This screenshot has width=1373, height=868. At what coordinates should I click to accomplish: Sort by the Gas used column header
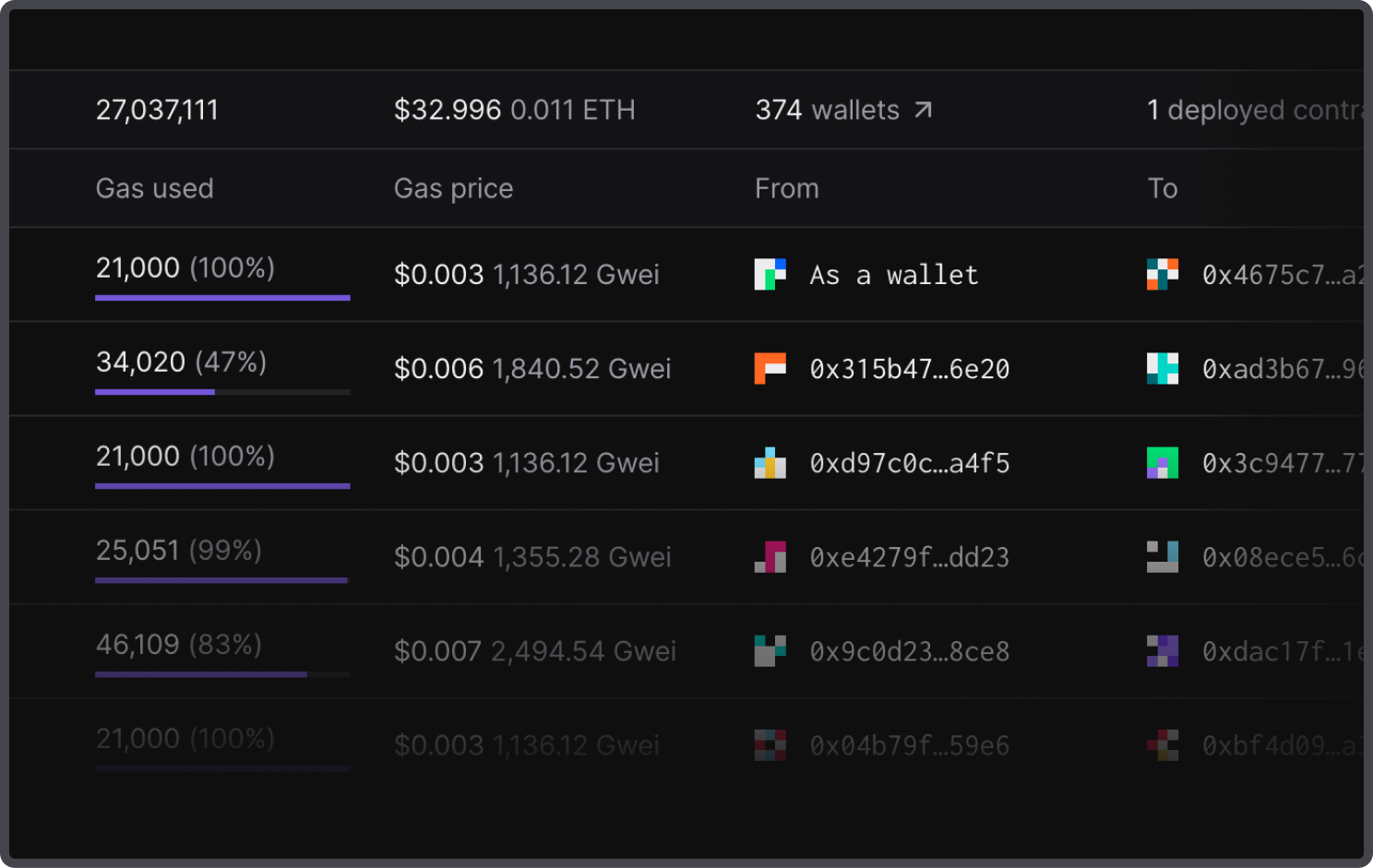click(154, 188)
